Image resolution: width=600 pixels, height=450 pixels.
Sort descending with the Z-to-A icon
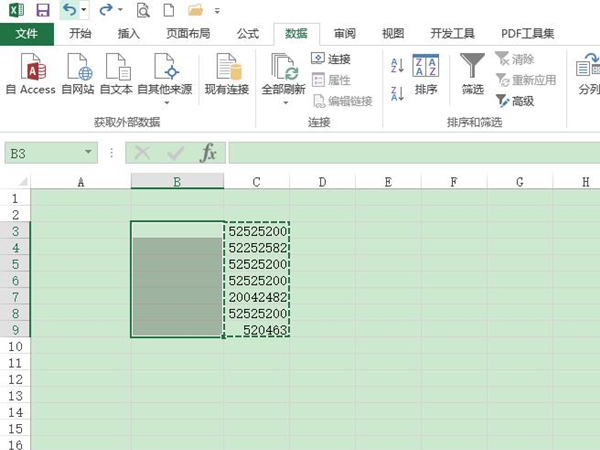396,93
